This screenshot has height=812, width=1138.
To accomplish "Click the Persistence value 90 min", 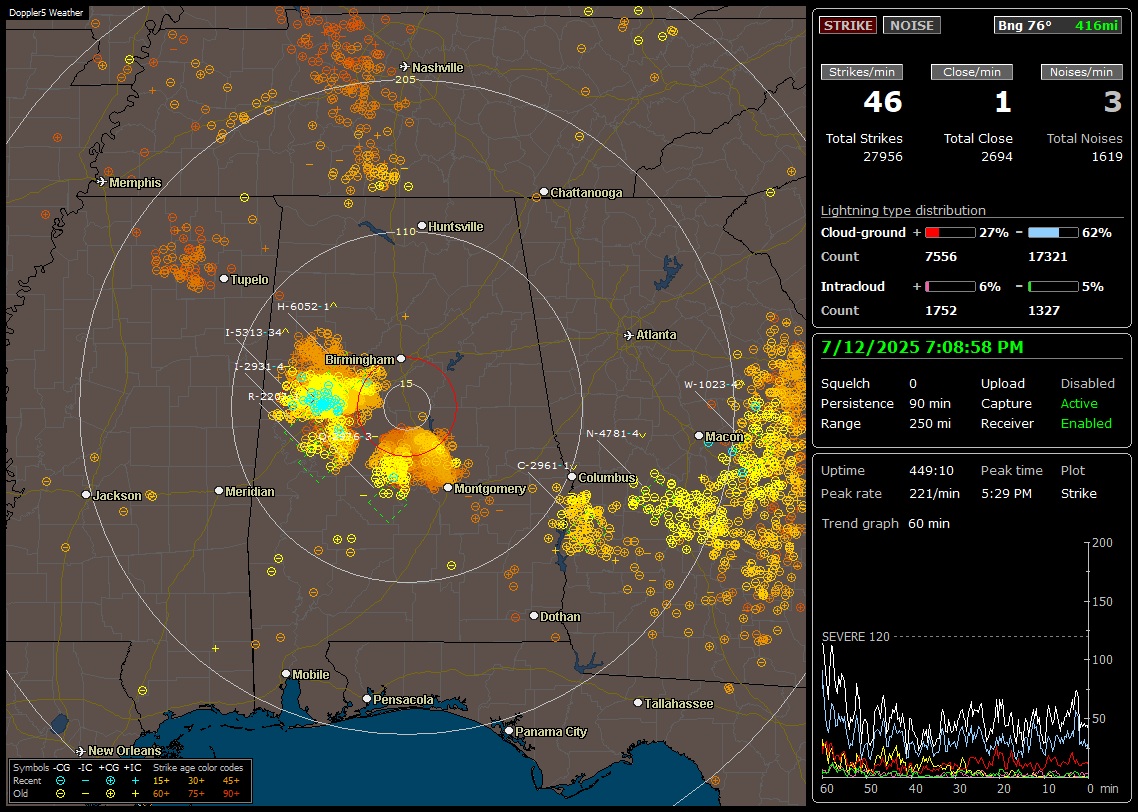I will pyautogui.click(x=930, y=403).
